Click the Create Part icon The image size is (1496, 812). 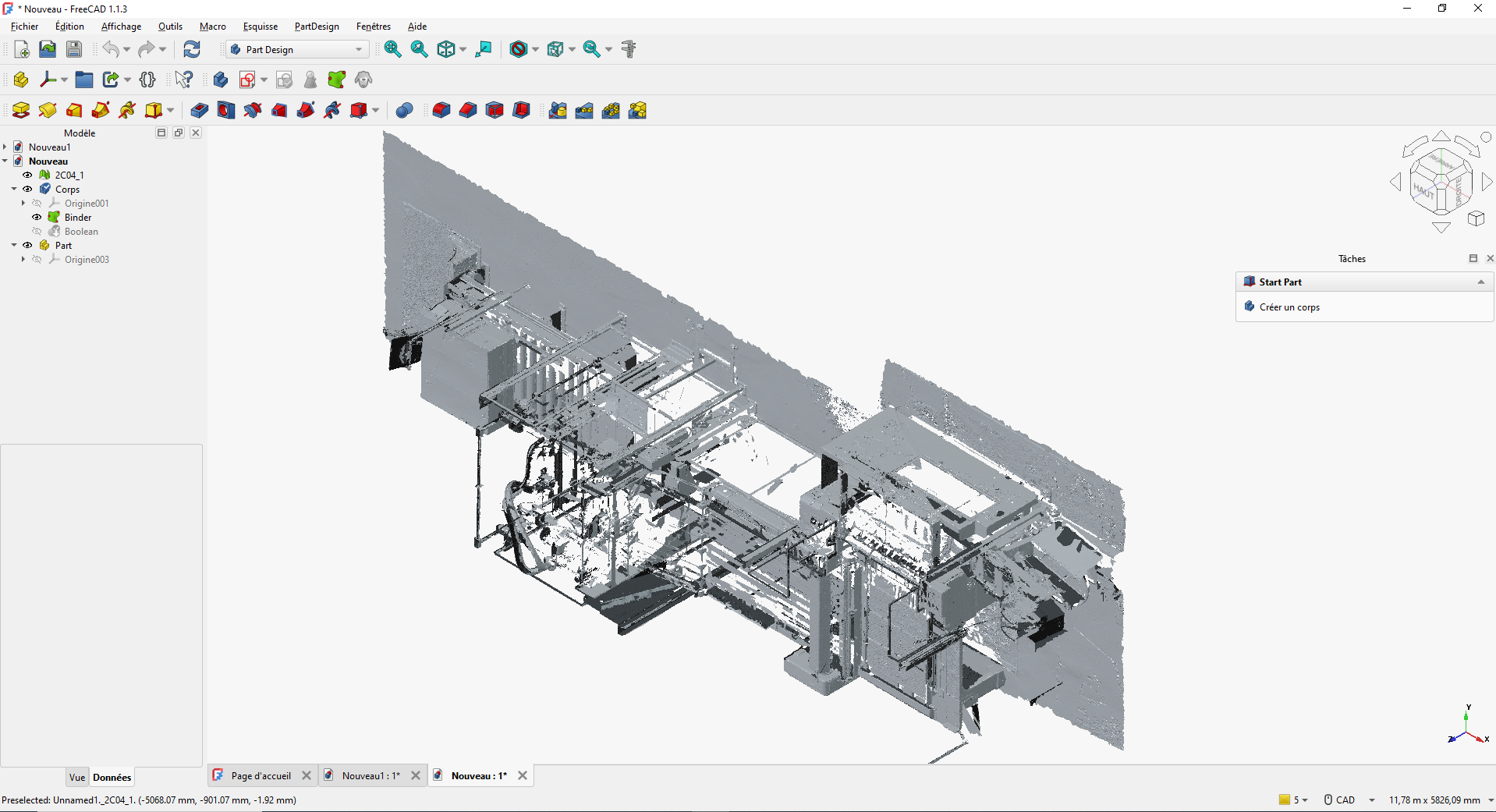click(x=21, y=80)
